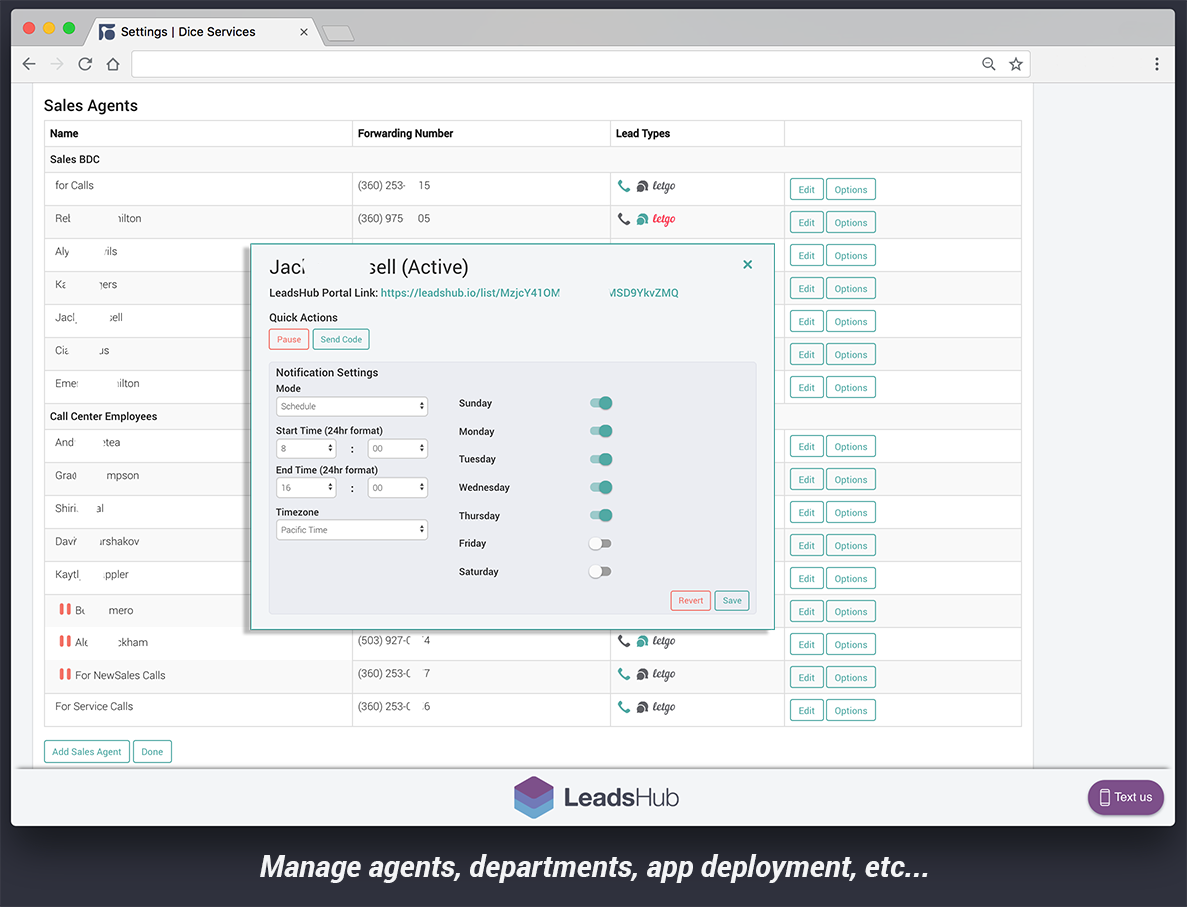Enable Saturday notification switch
This screenshot has width=1187, height=907.
600,572
